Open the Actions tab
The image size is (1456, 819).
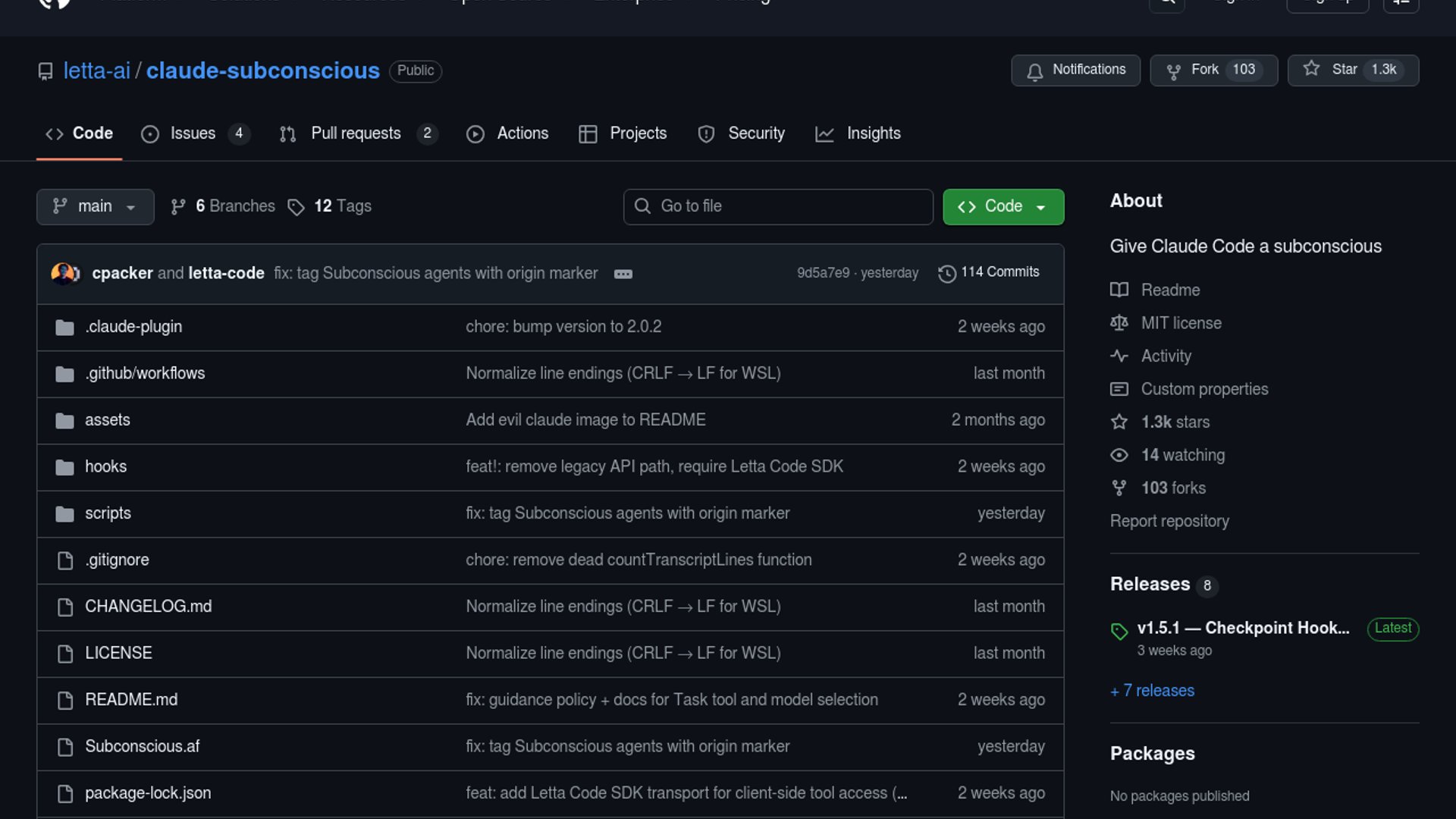[x=522, y=133]
